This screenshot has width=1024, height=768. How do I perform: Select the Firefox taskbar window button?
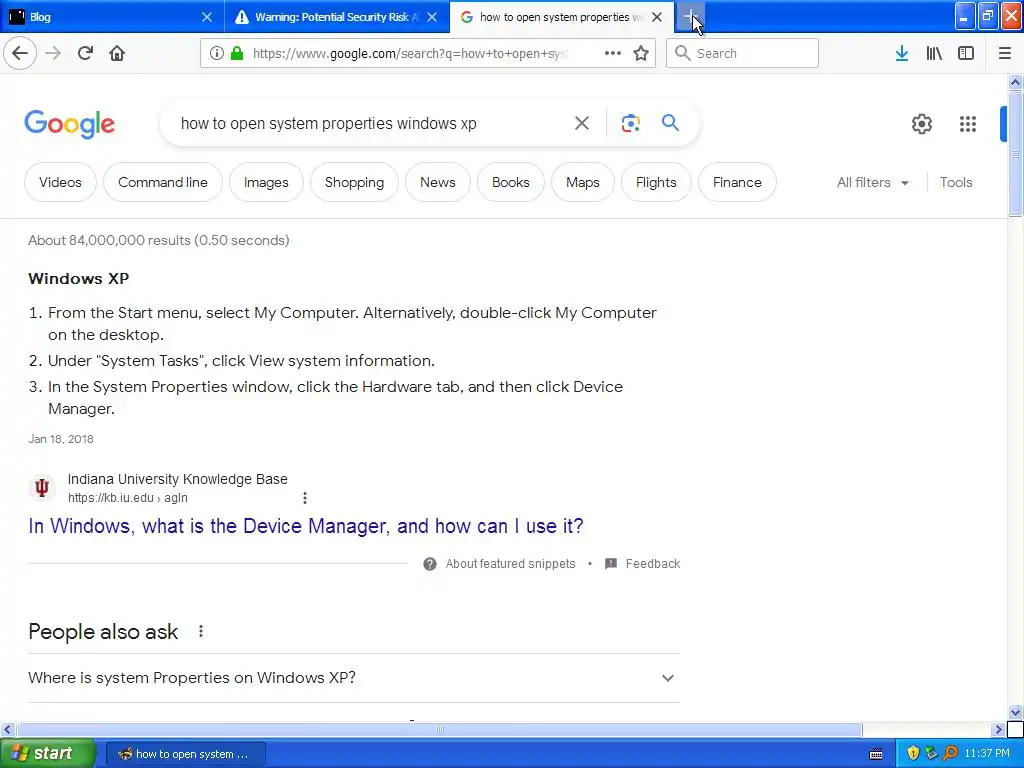(185, 754)
